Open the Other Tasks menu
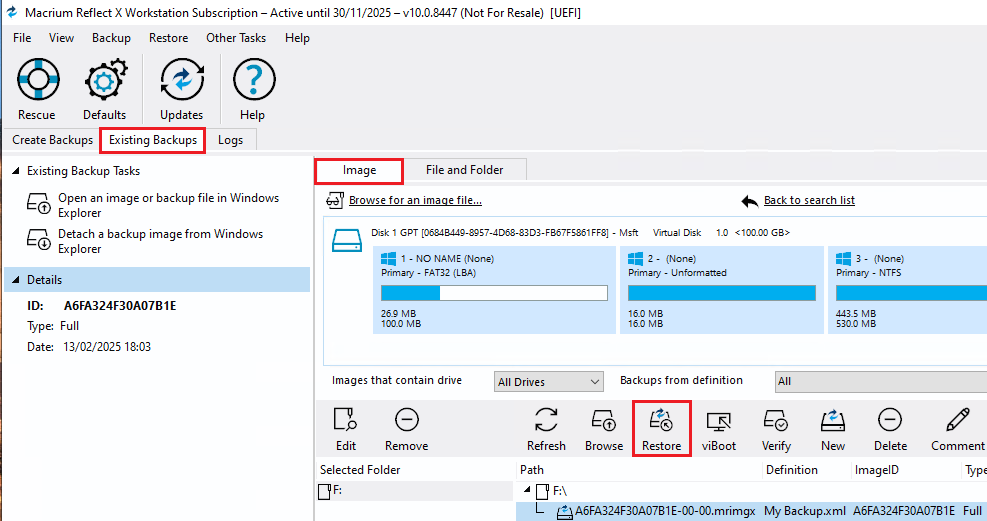 (x=236, y=38)
